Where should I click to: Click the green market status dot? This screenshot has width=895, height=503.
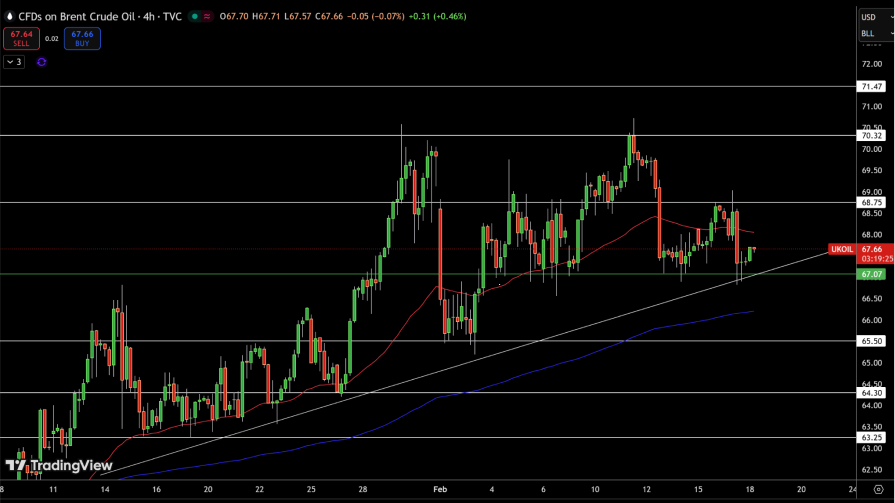pos(194,17)
